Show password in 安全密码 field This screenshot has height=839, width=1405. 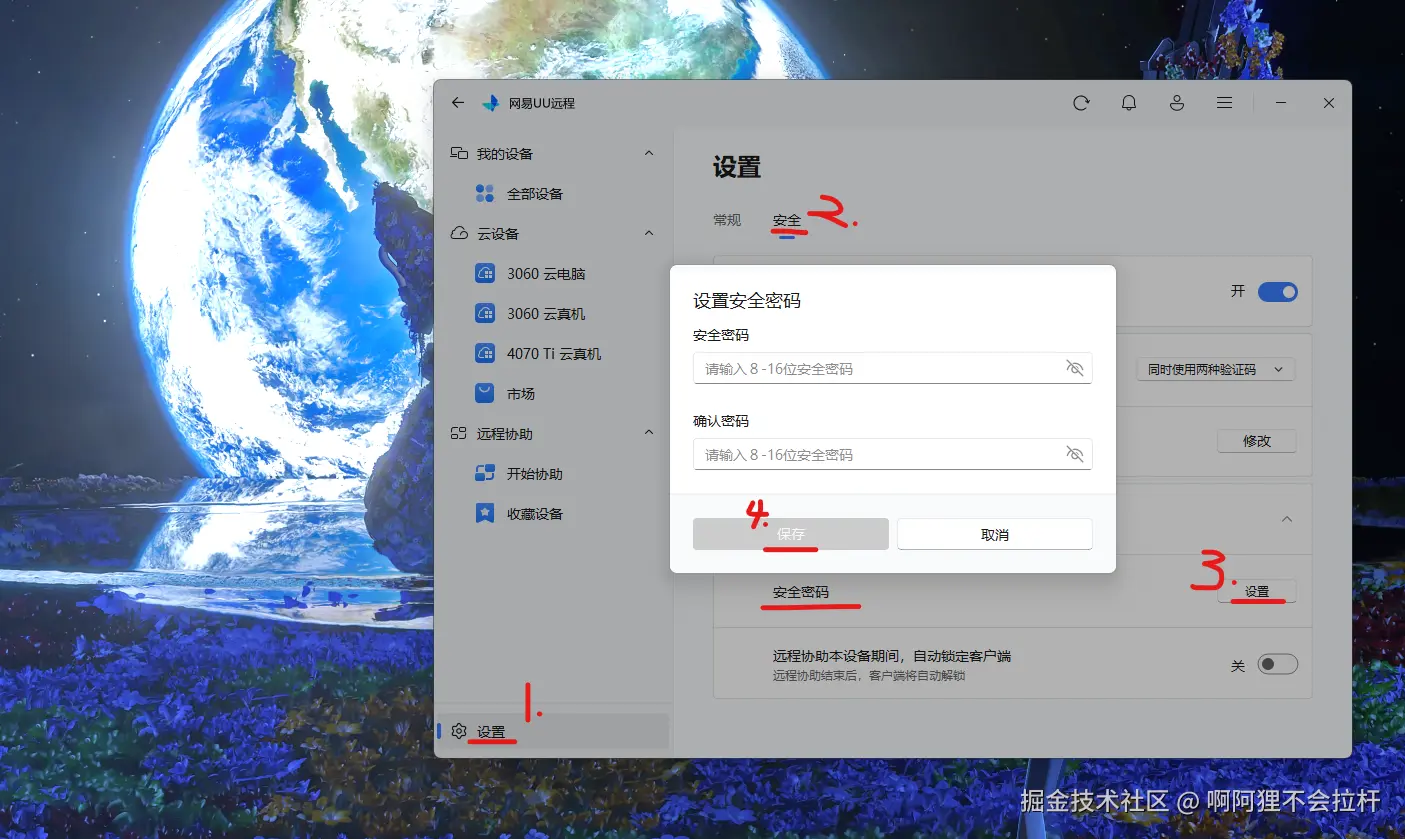click(x=1075, y=368)
